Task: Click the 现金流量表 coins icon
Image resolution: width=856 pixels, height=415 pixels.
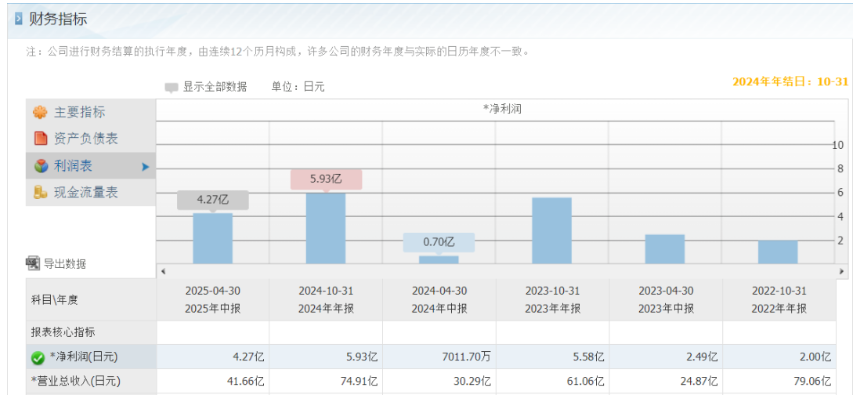Action: 40,192
